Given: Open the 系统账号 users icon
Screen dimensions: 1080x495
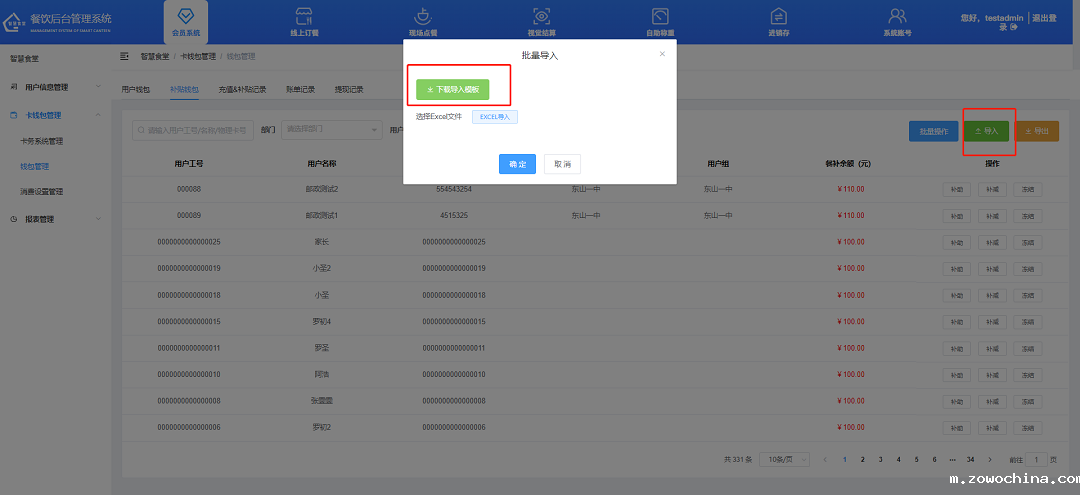Looking at the screenshot, I should tap(897, 15).
